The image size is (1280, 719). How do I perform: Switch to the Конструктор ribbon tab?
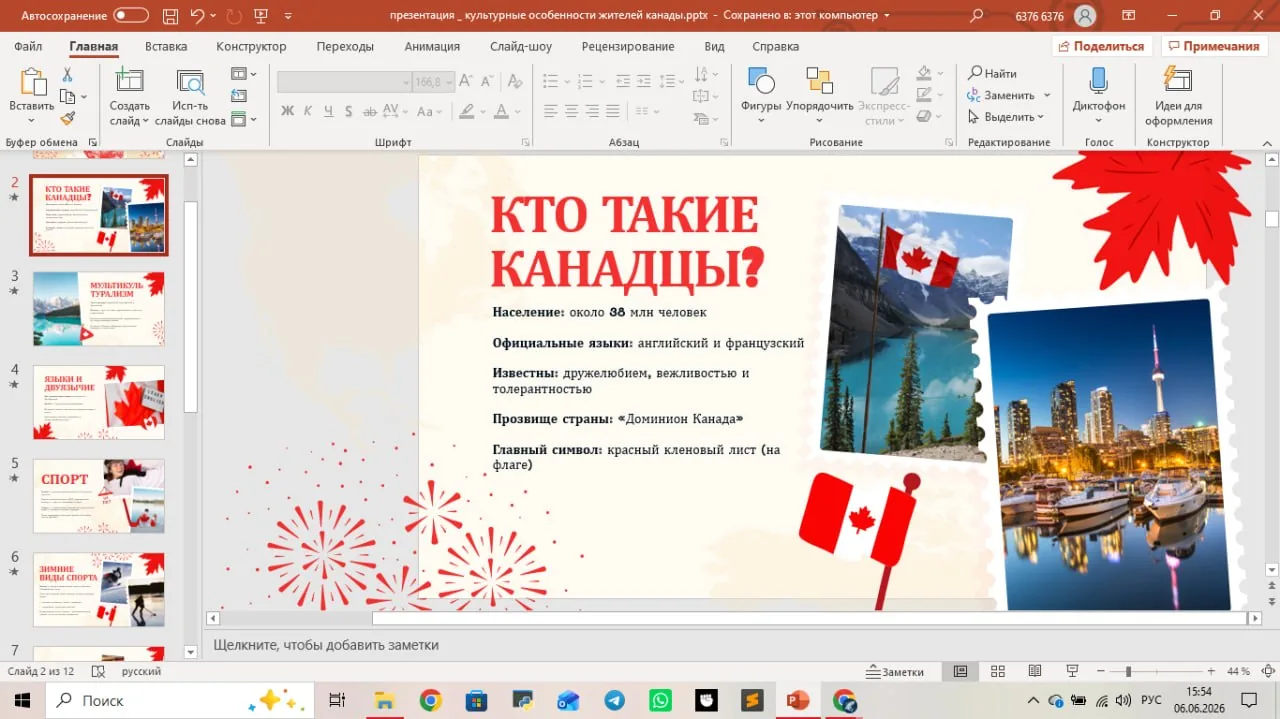(x=251, y=47)
